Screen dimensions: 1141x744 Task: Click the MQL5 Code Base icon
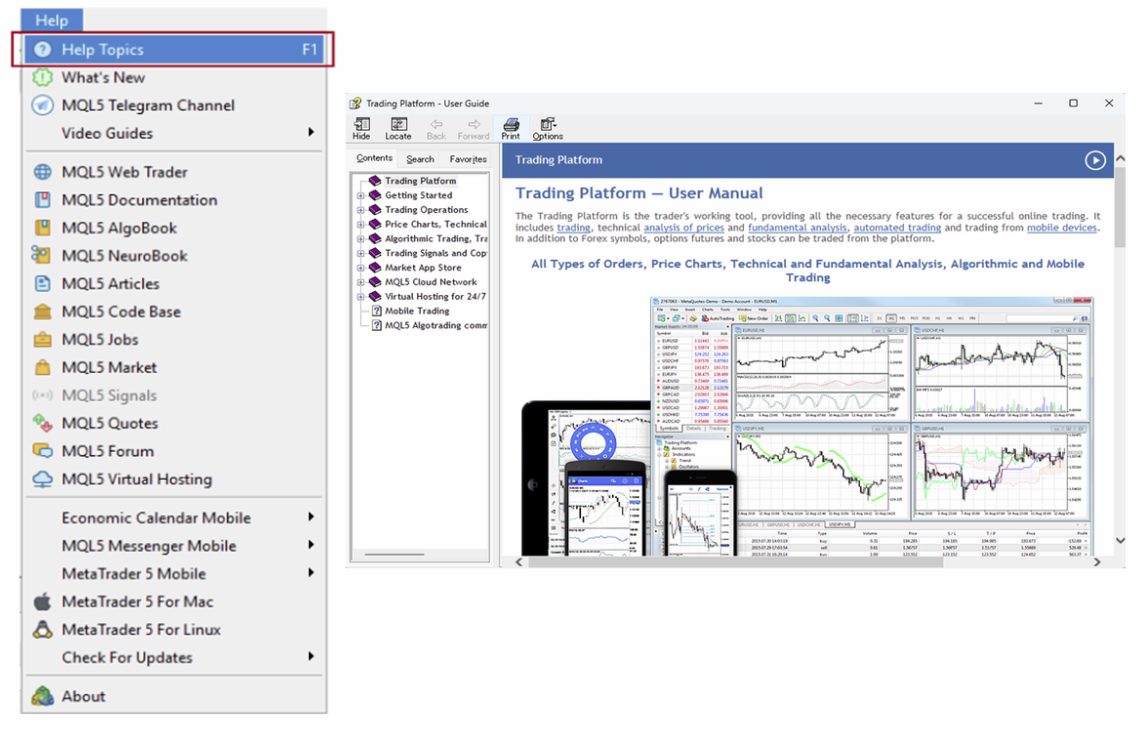[42, 311]
